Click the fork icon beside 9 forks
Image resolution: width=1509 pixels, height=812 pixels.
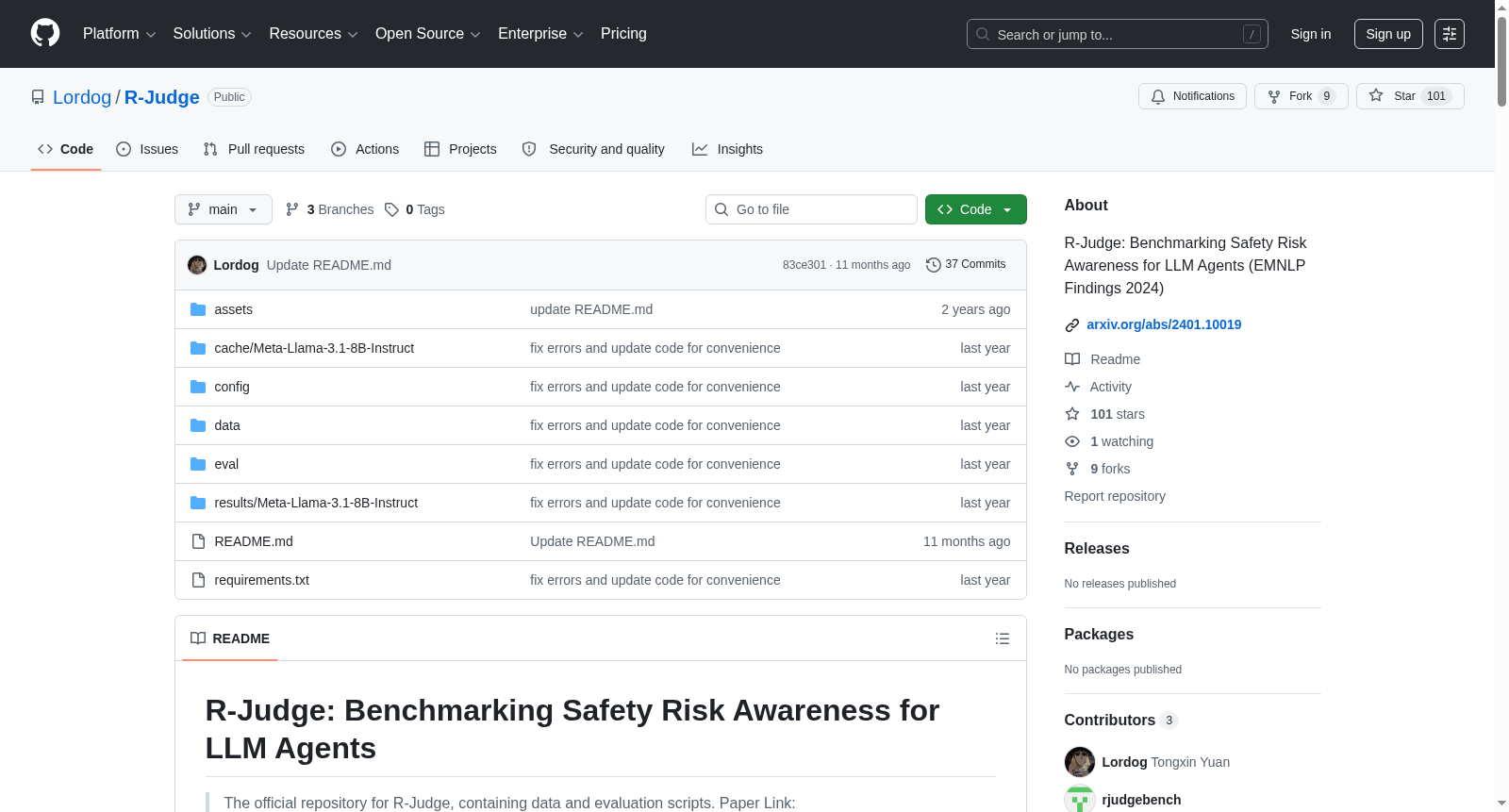1072,469
